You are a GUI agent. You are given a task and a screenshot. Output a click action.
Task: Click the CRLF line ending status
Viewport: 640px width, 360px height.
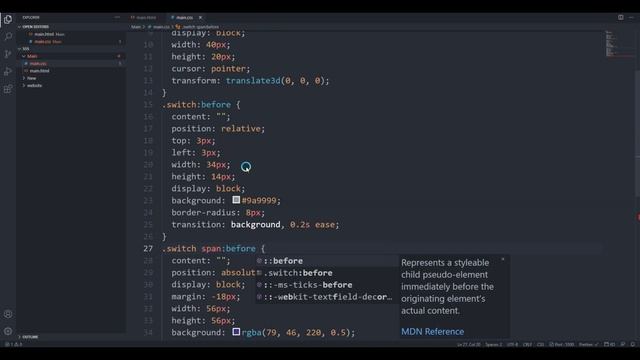527,344
